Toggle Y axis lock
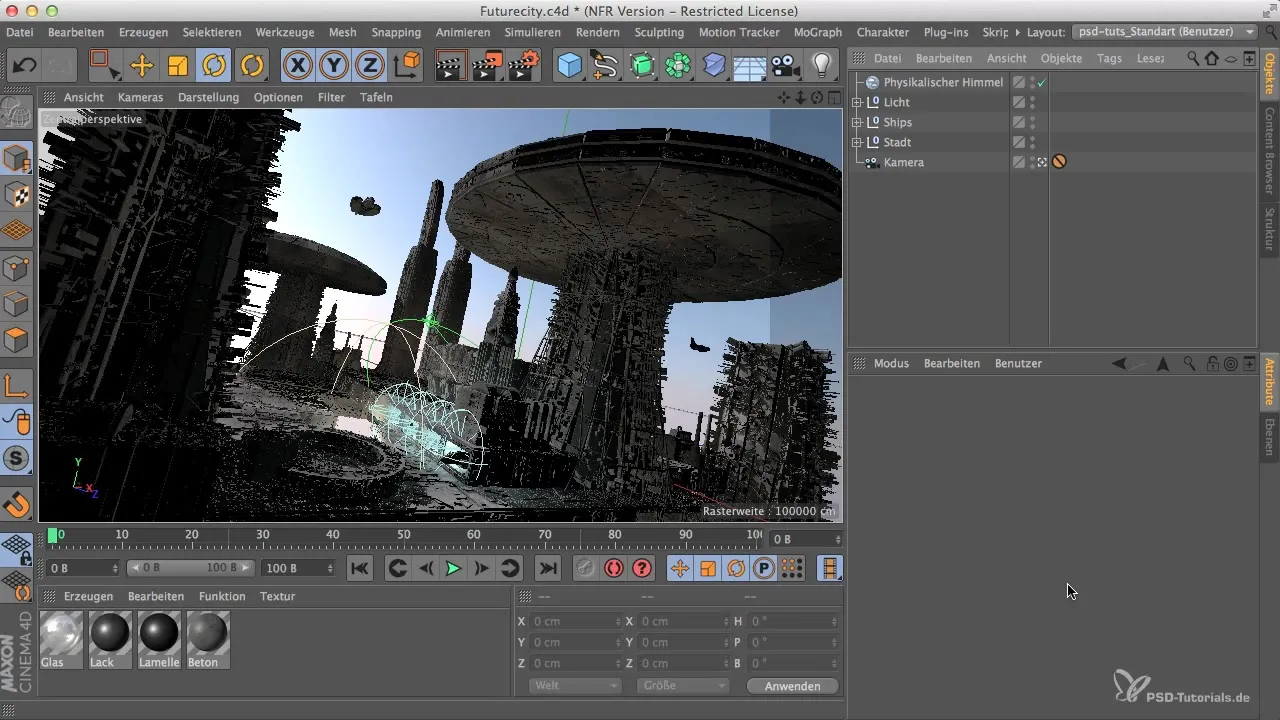Viewport: 1280px width, 720px height. tap(334, 66)
